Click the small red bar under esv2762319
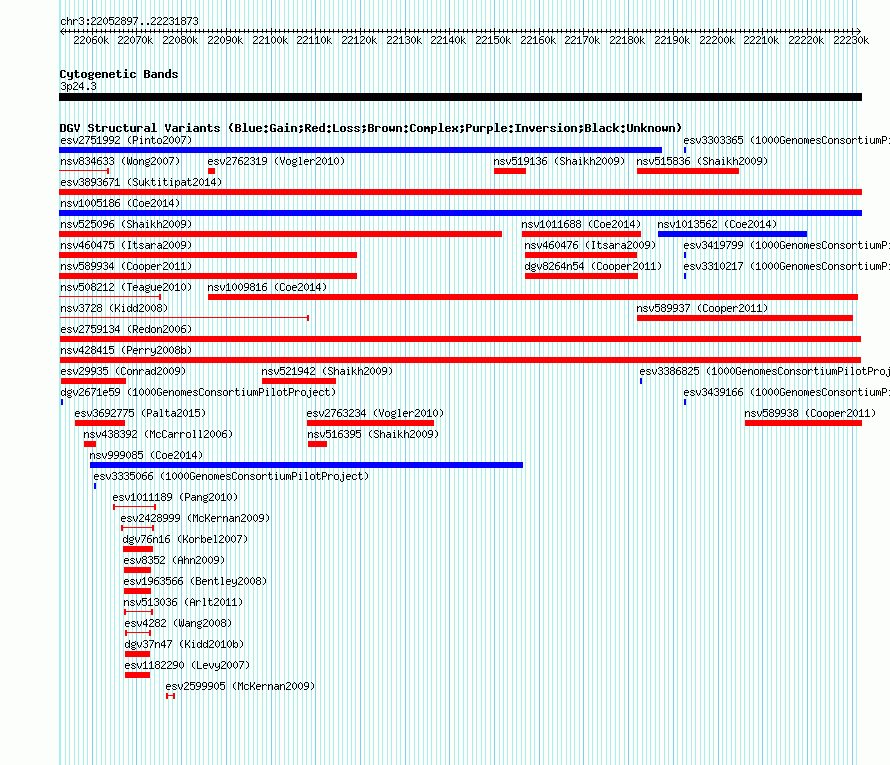The width and height of the screenshot is (890, 765). tap(211, 171)
